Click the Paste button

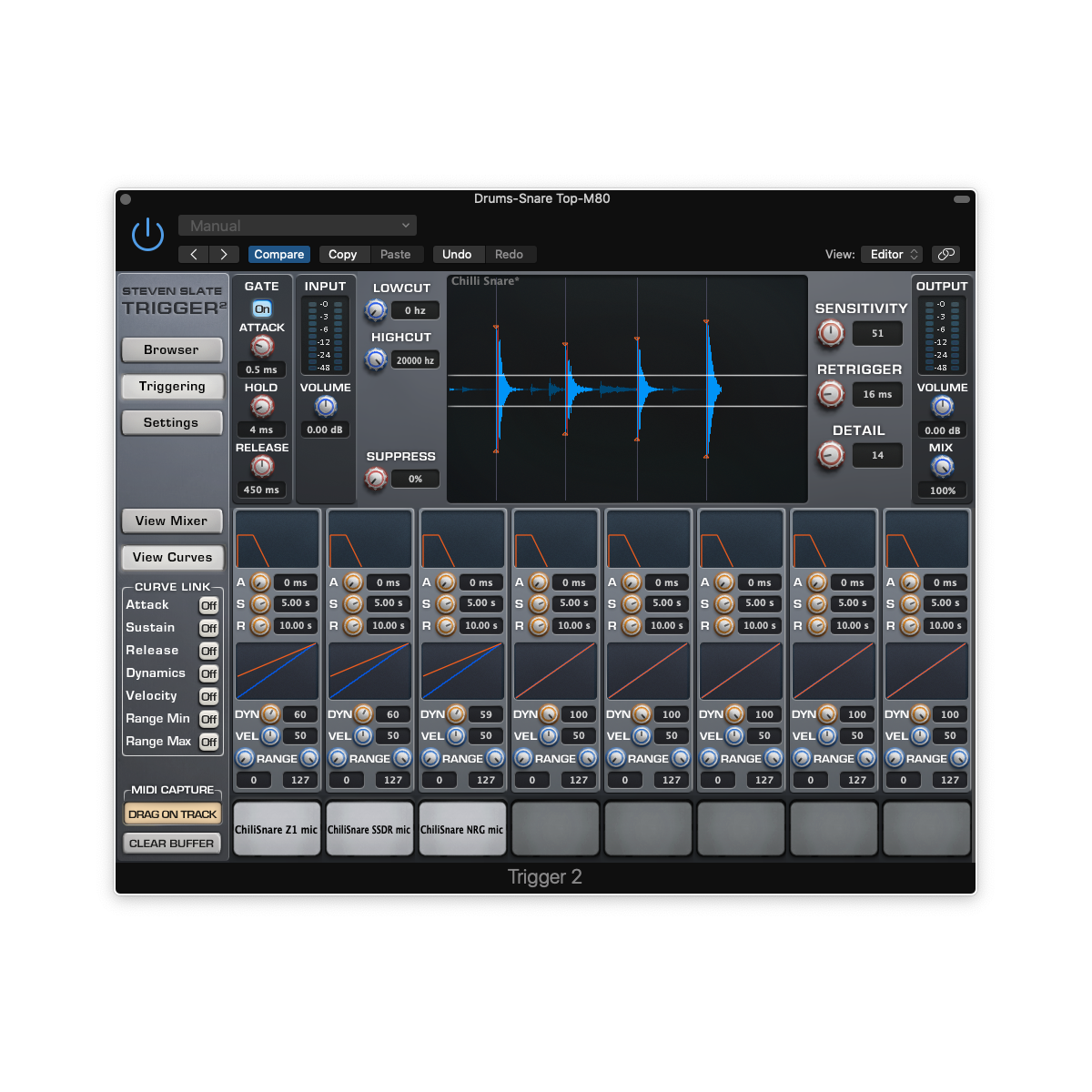pos(396,255)
